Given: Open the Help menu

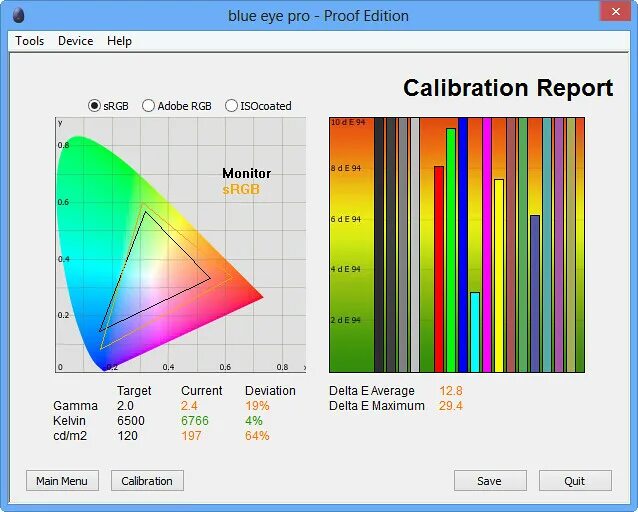Looking at the screenshot, I should [x=119, y=41].
